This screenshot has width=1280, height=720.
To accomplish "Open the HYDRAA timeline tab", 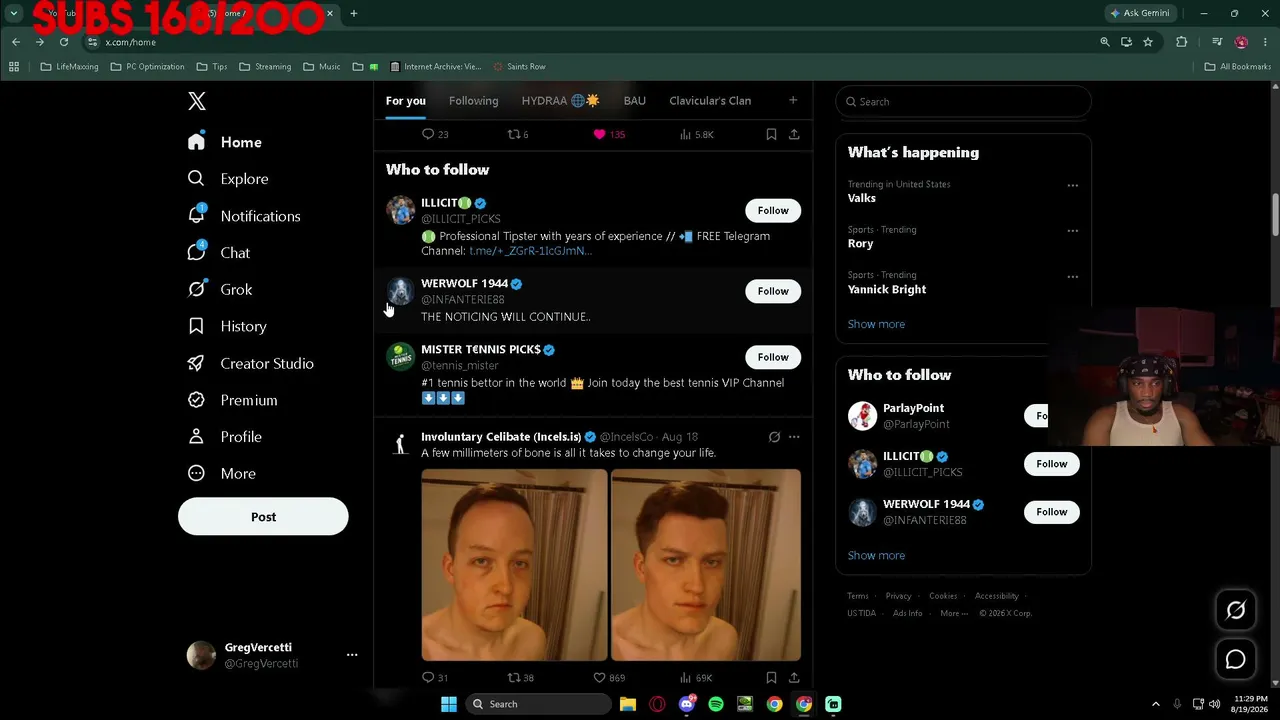I will click(x=560, y=100).
